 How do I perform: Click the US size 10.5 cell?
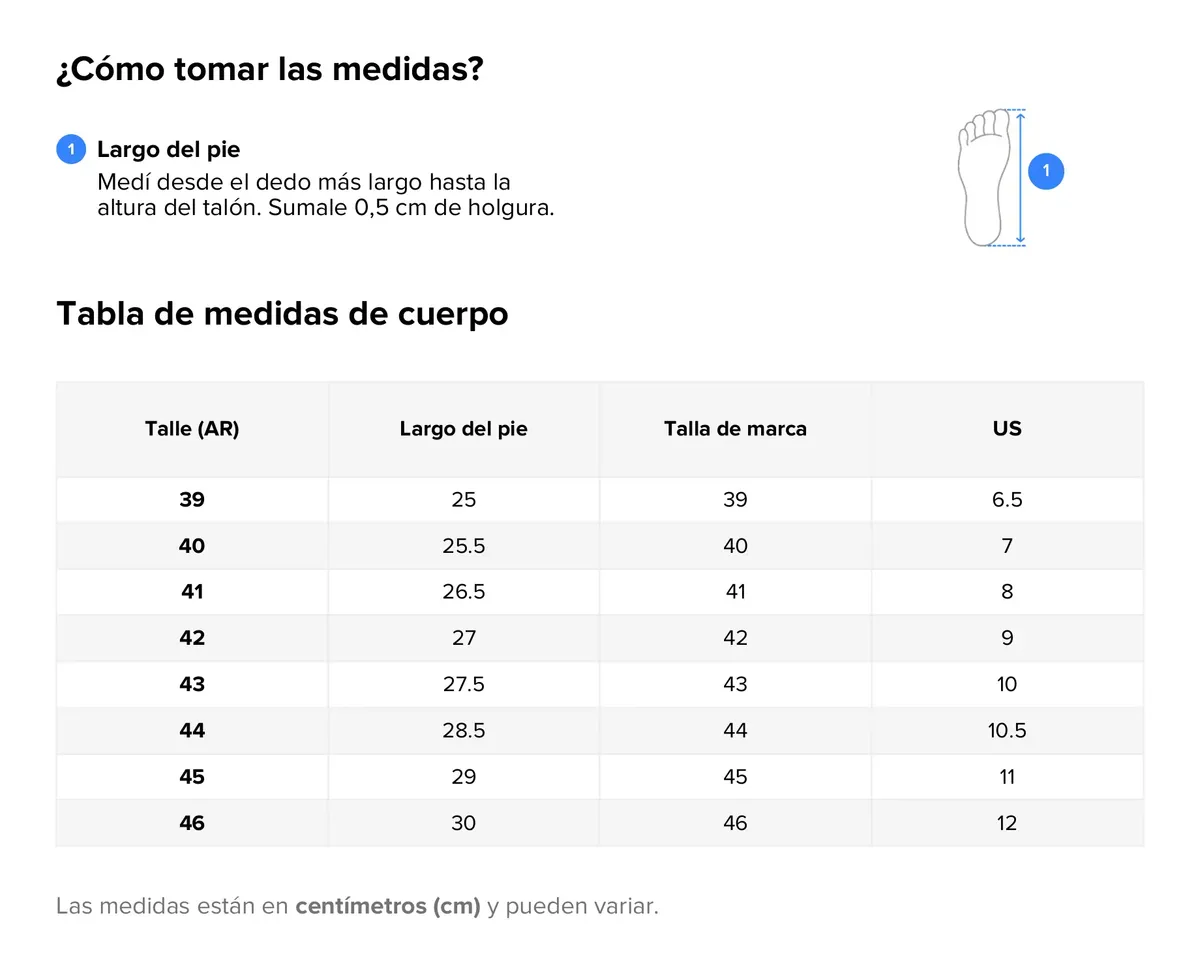(1007, 731)
